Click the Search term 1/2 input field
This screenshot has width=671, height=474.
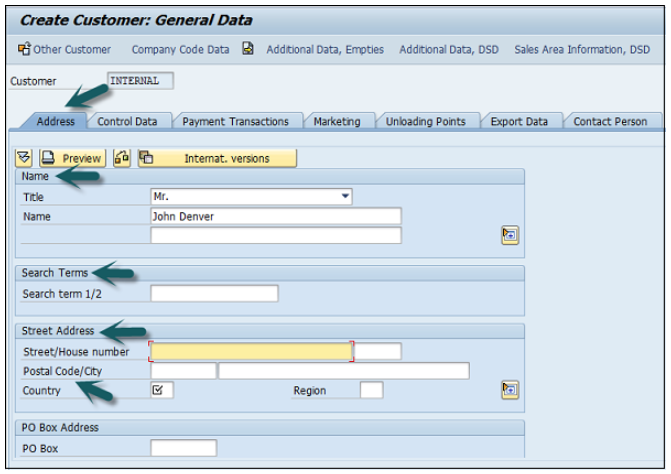pos(214,294)
